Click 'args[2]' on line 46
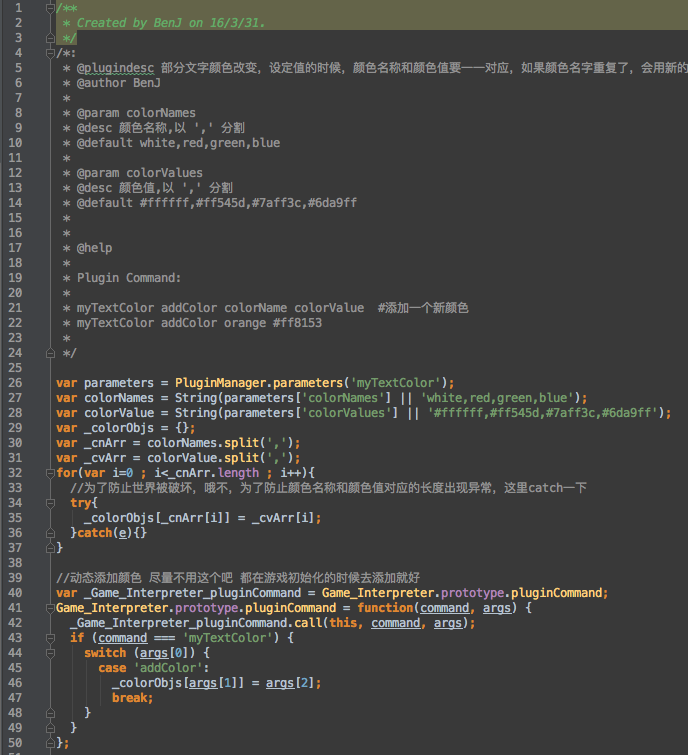The image size is (688, 755). tap(290, 683)
